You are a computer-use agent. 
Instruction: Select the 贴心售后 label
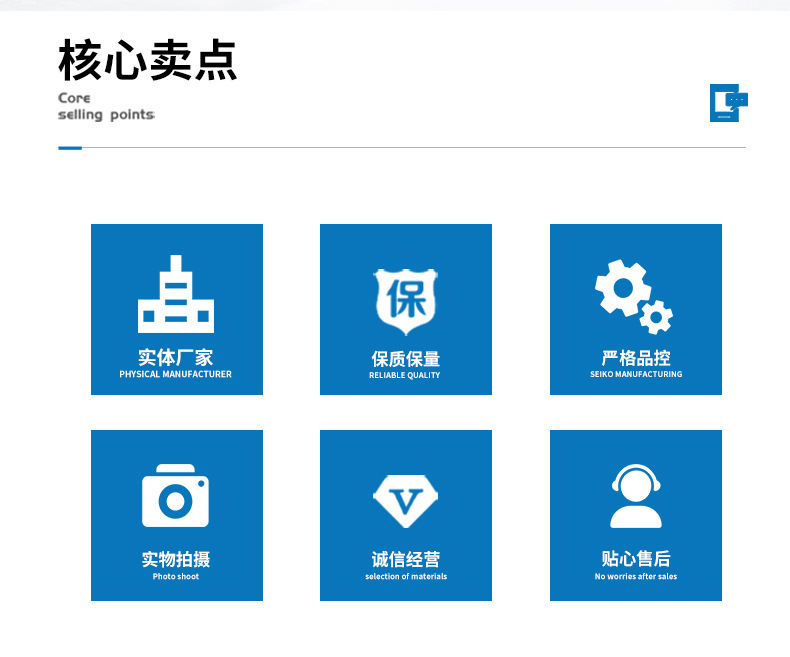pyautogui.click(x=636, y=559)
